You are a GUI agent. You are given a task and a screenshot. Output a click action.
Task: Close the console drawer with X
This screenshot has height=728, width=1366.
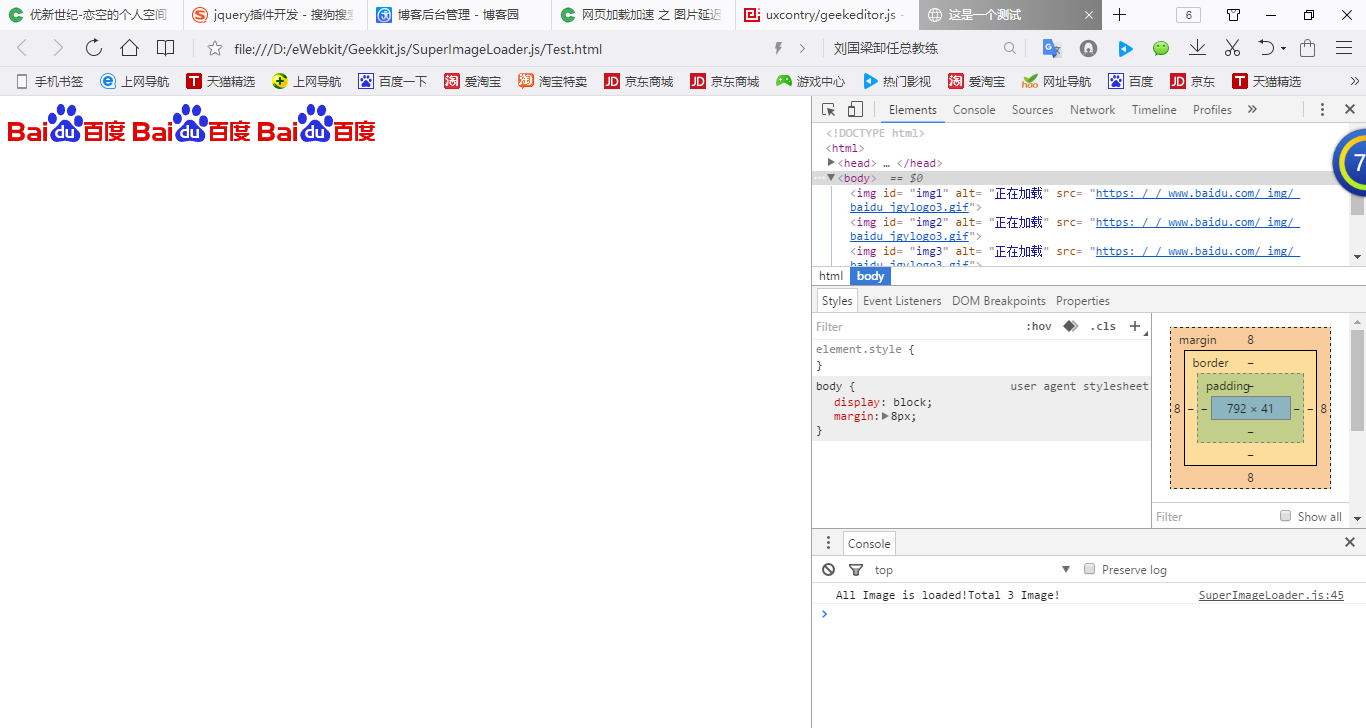tap(1350, 542)
